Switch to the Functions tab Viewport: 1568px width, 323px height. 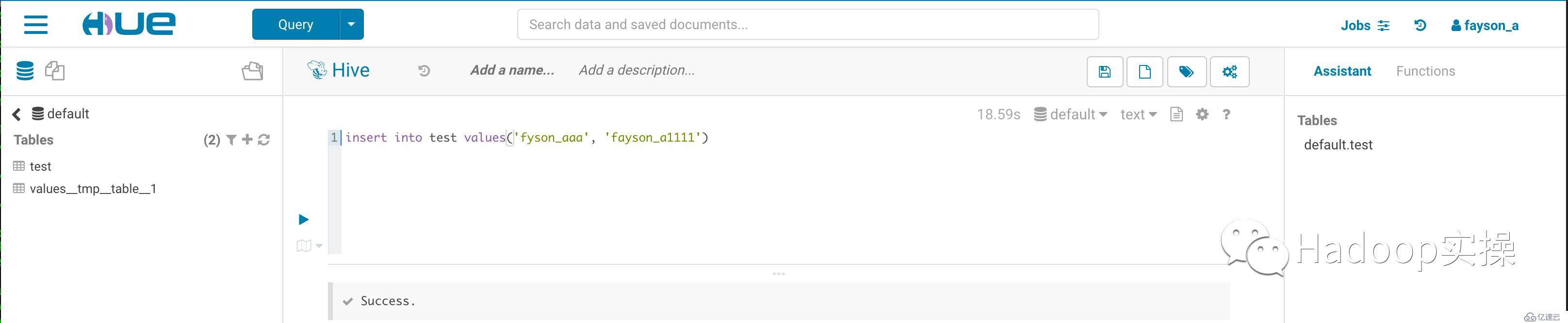(1425, 71)
